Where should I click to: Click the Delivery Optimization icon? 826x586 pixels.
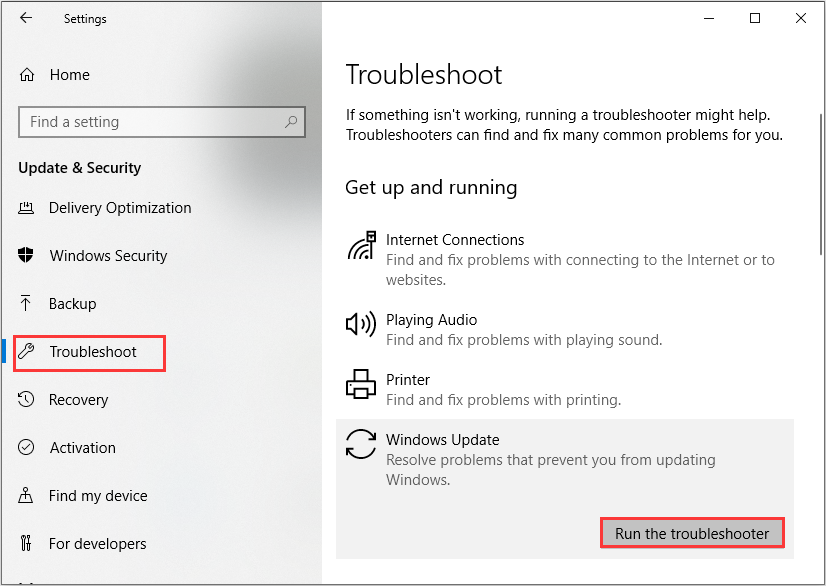point(27,208)
